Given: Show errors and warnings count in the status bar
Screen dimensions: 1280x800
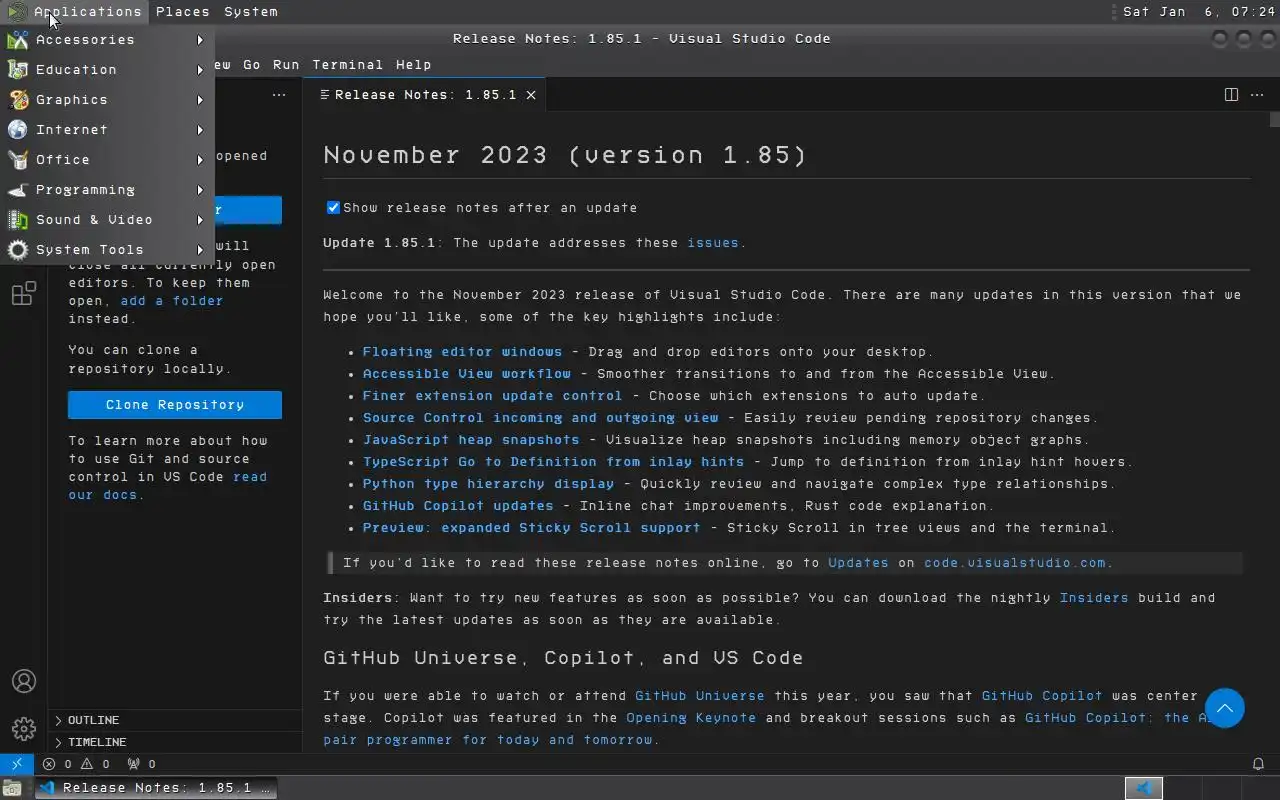Looking at the screenshot, I should (76, 764).
